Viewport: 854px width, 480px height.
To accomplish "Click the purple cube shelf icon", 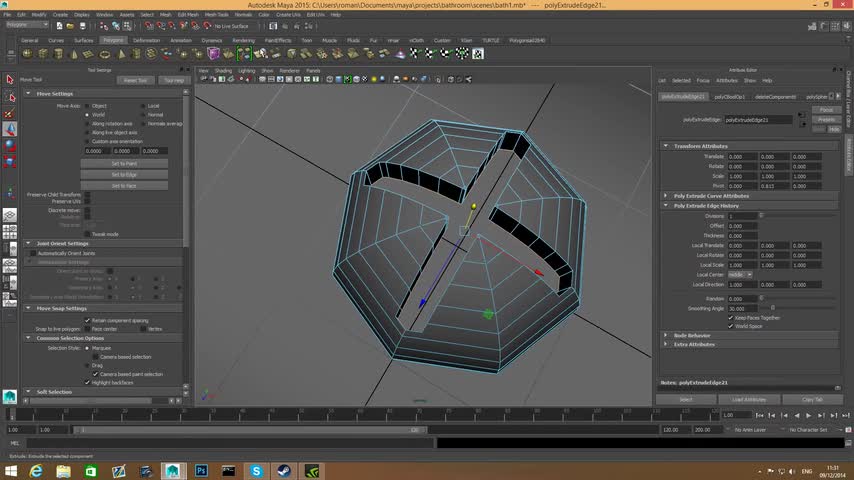I will 214,53.
